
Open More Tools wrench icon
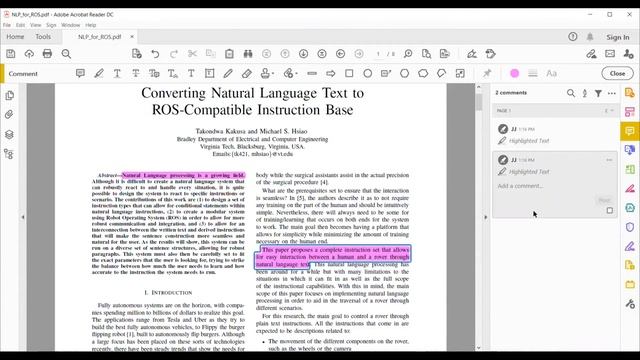click(x=630, y=304)
